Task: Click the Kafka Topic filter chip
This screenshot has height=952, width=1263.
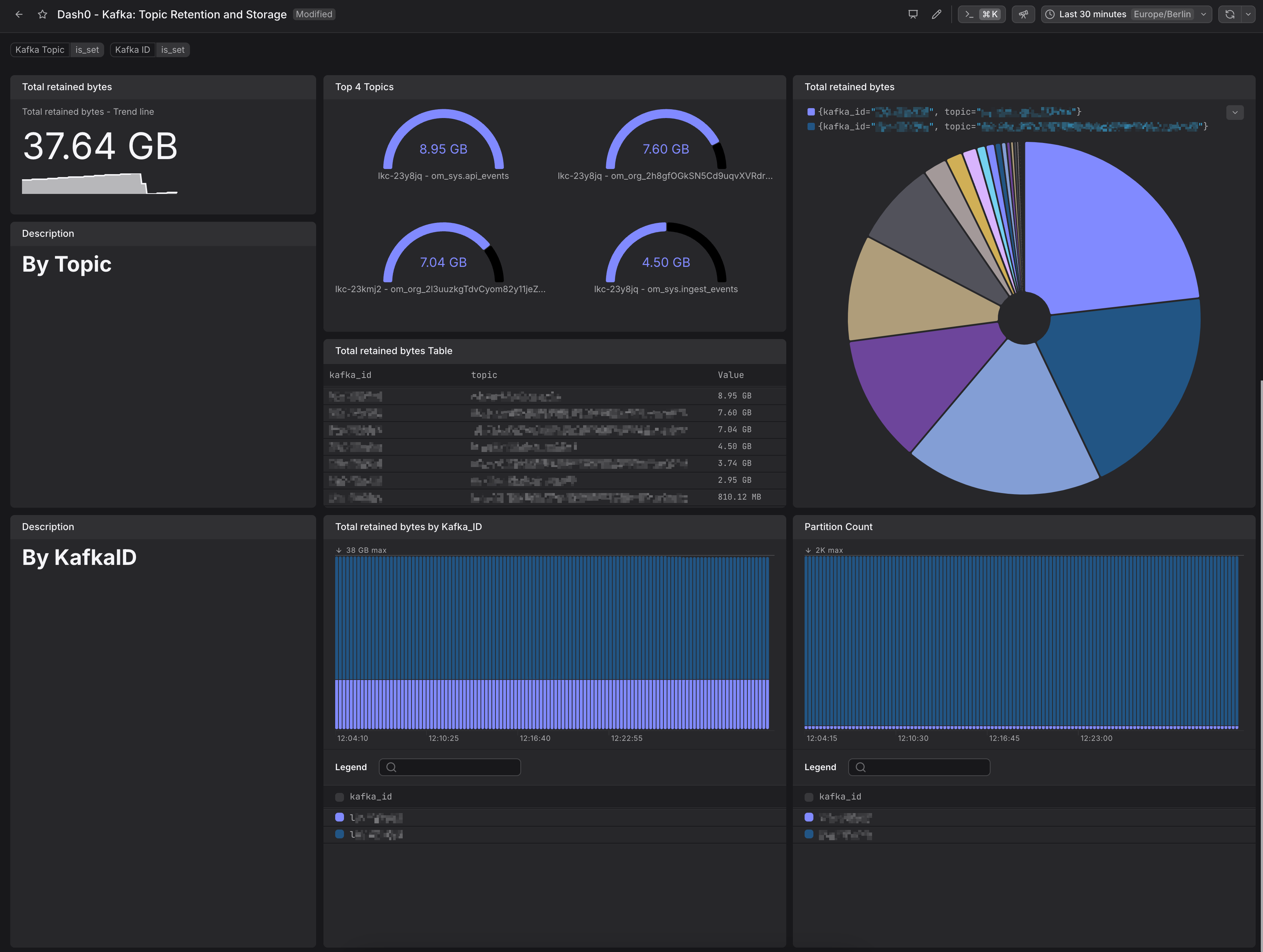Action: tap(40, 49)
